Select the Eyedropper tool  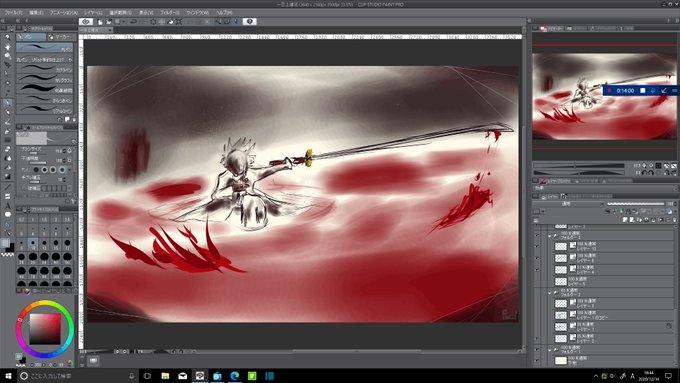[7, 92]
